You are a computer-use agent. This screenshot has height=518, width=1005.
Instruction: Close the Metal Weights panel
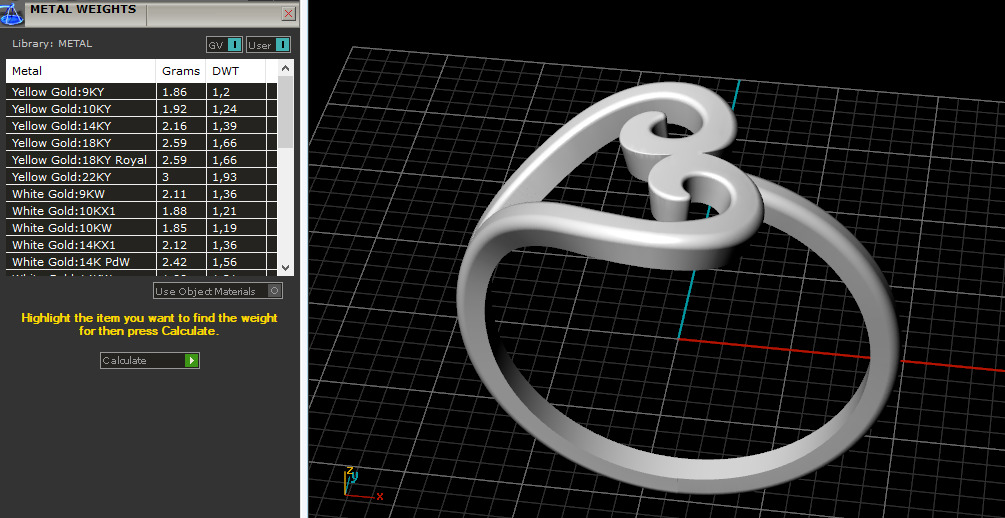[288, 13]
